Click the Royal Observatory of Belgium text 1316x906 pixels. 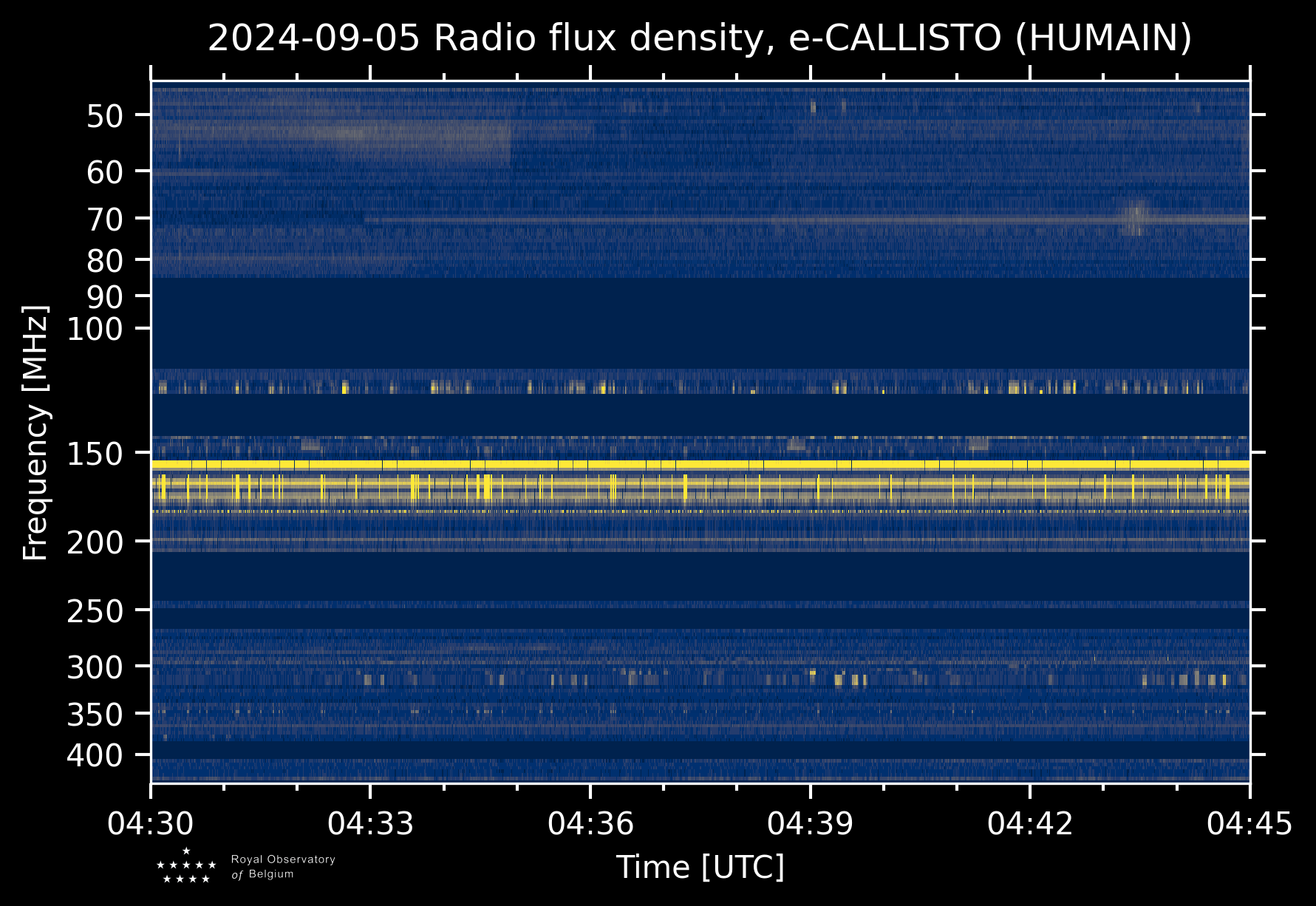point(282,866)
